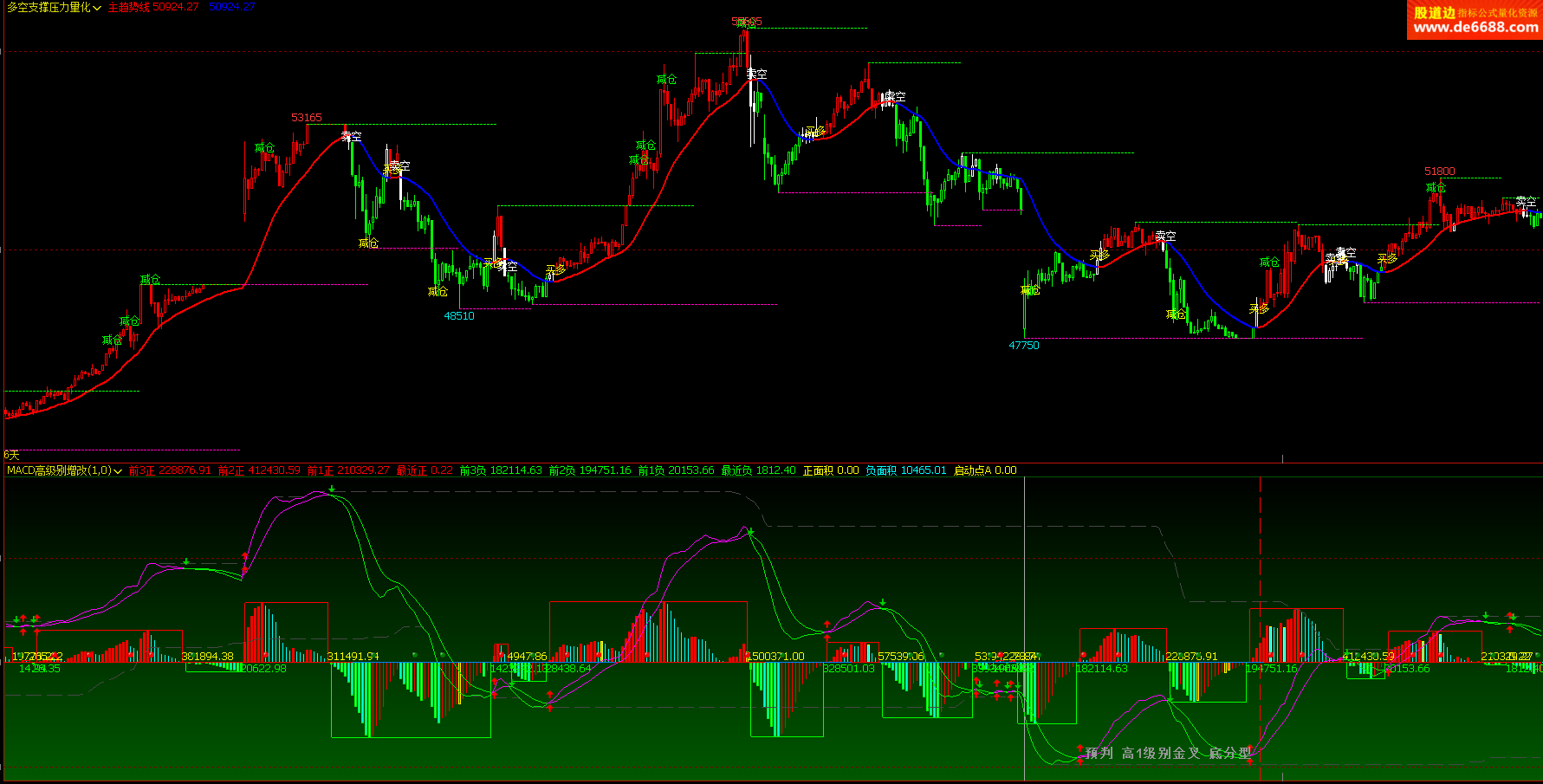This screenshot has width=1543, height=784.
Task: Click the 股道边 logo banner
Action: point(1434,12)
